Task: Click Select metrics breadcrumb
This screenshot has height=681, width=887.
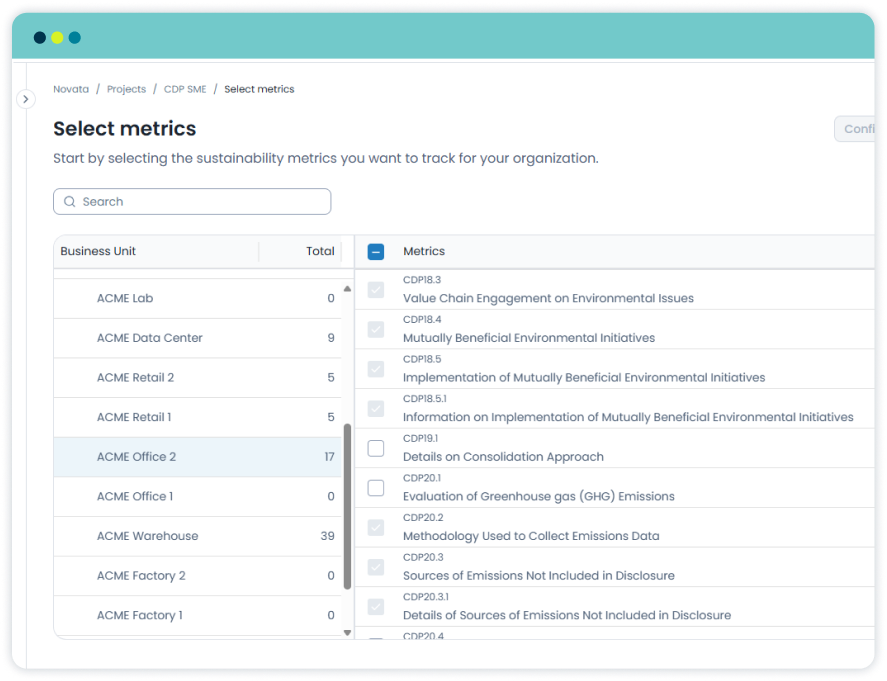Action: (x=259, y=89)
